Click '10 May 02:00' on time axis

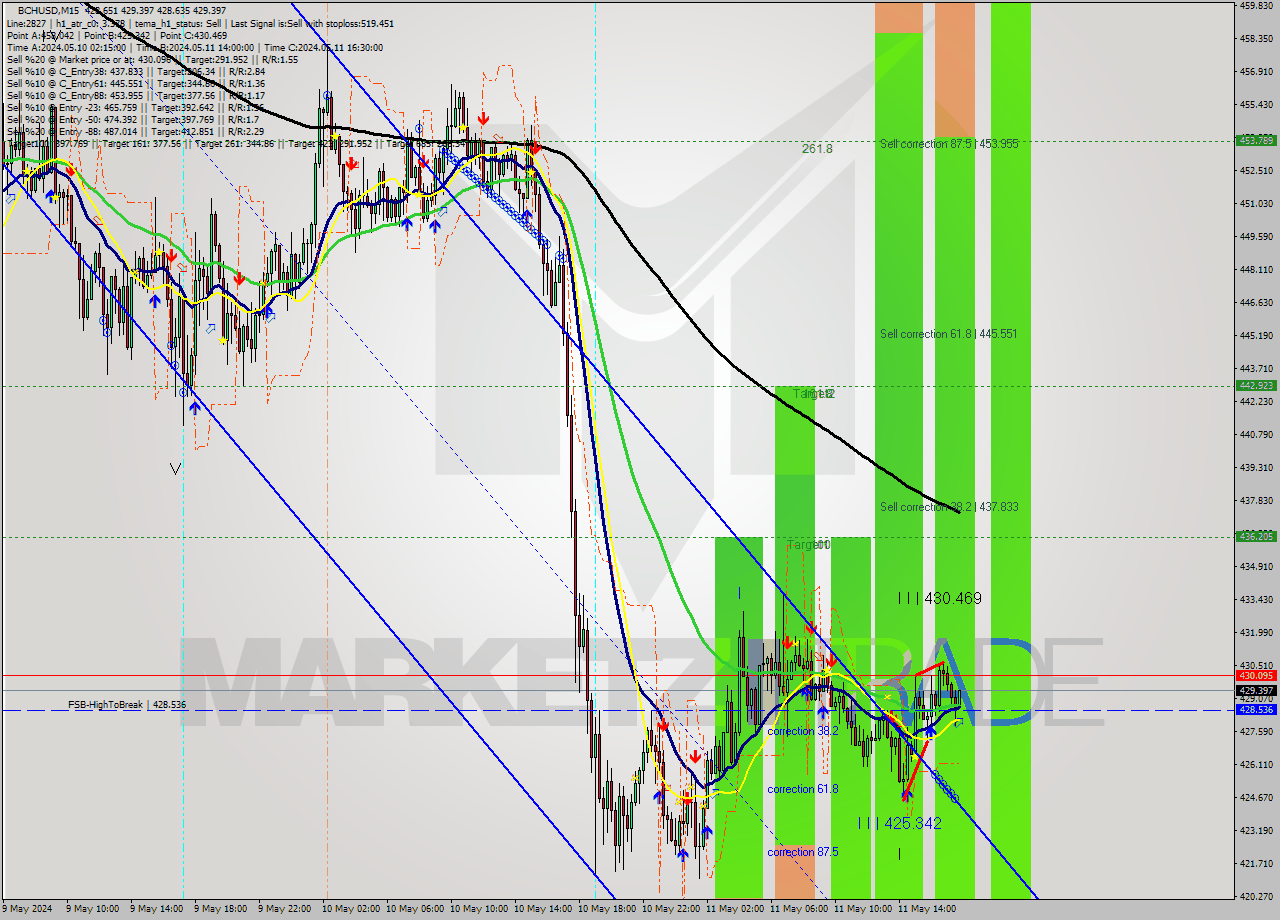pyautogui.click(x=350, y=909)
